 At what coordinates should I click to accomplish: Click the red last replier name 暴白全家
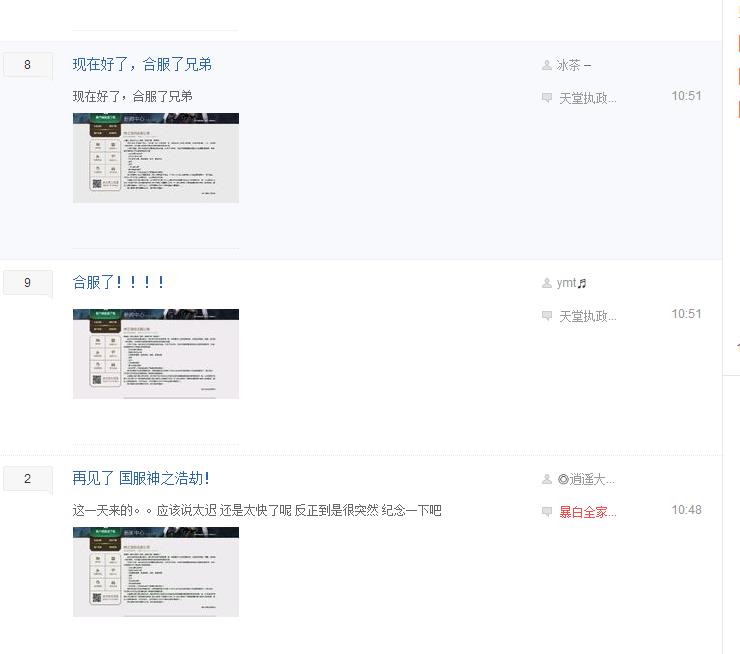(x=587, y=512)
